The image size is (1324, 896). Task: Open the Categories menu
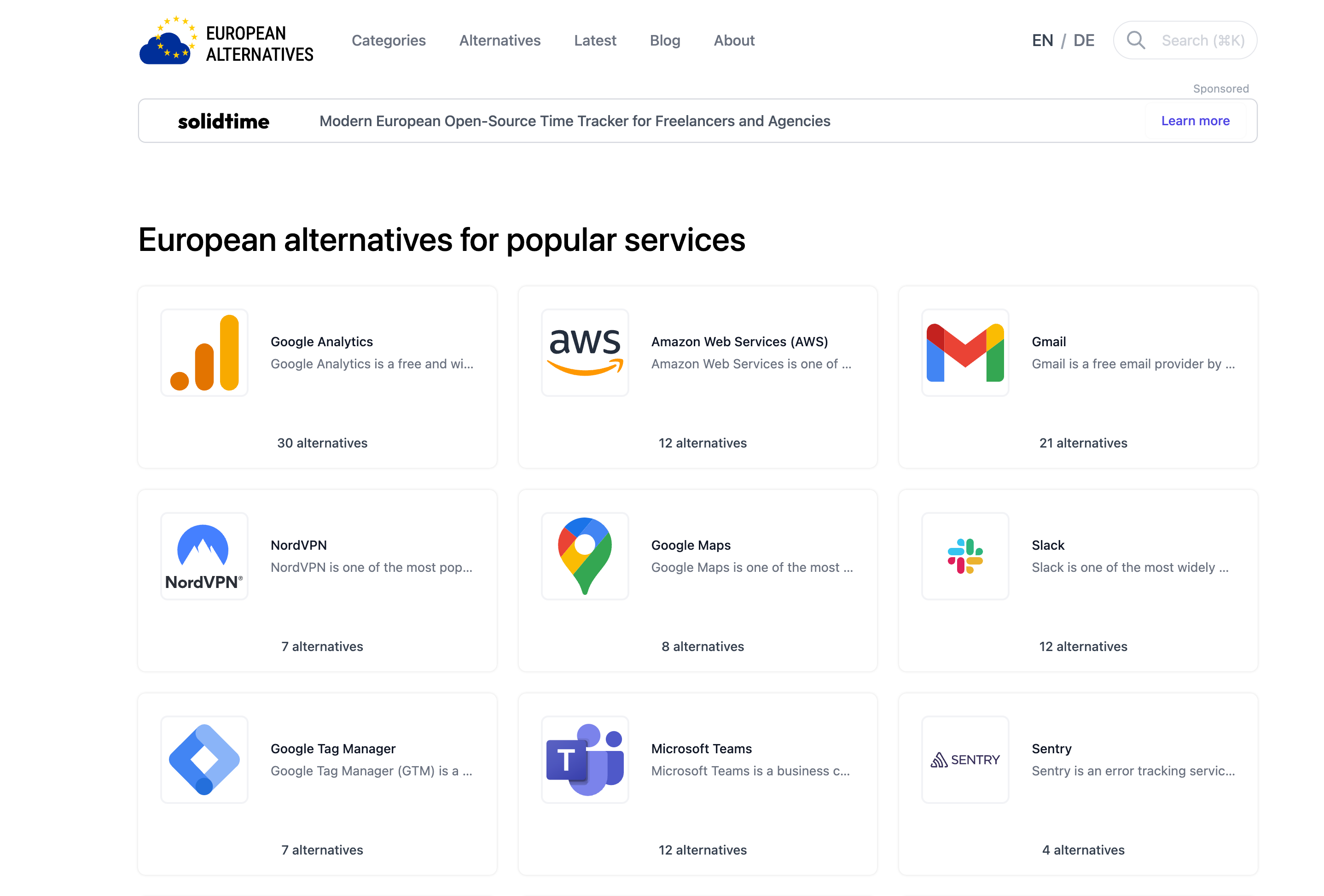[389, 41]
